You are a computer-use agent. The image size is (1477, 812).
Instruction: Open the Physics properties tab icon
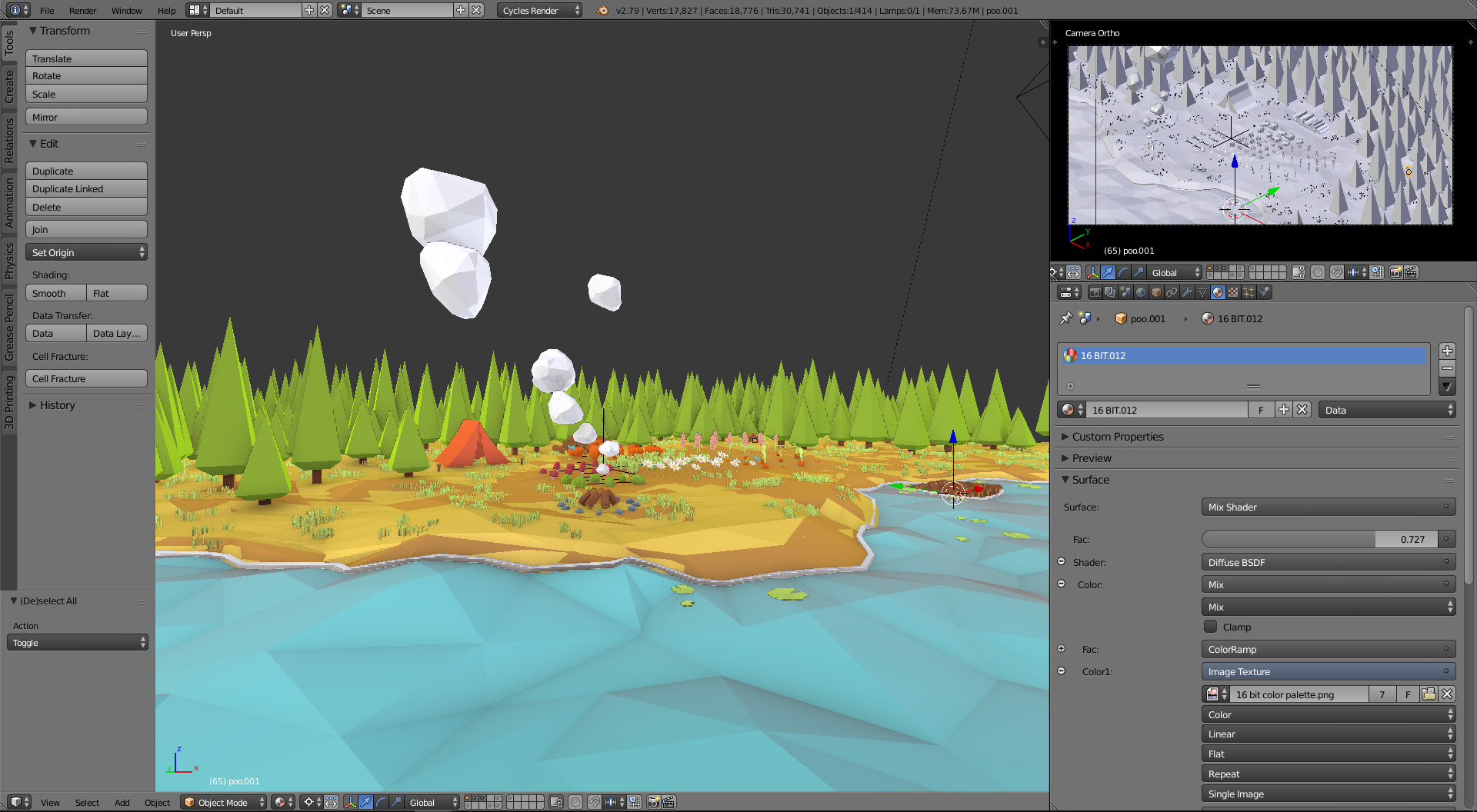click(x=1264, y=293)
